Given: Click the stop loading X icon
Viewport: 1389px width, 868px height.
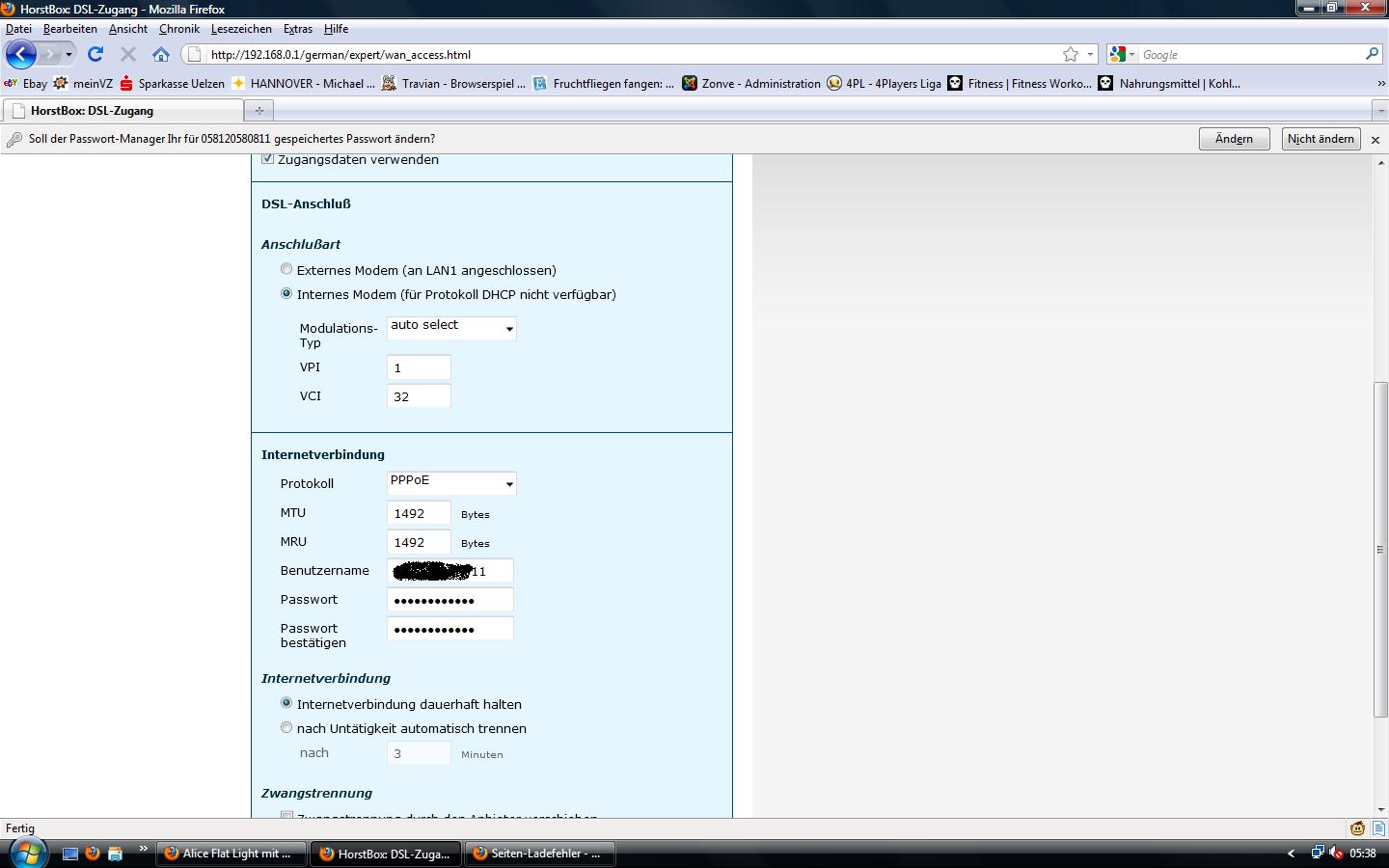Looking at the screenshot, I should coord(127,55).
